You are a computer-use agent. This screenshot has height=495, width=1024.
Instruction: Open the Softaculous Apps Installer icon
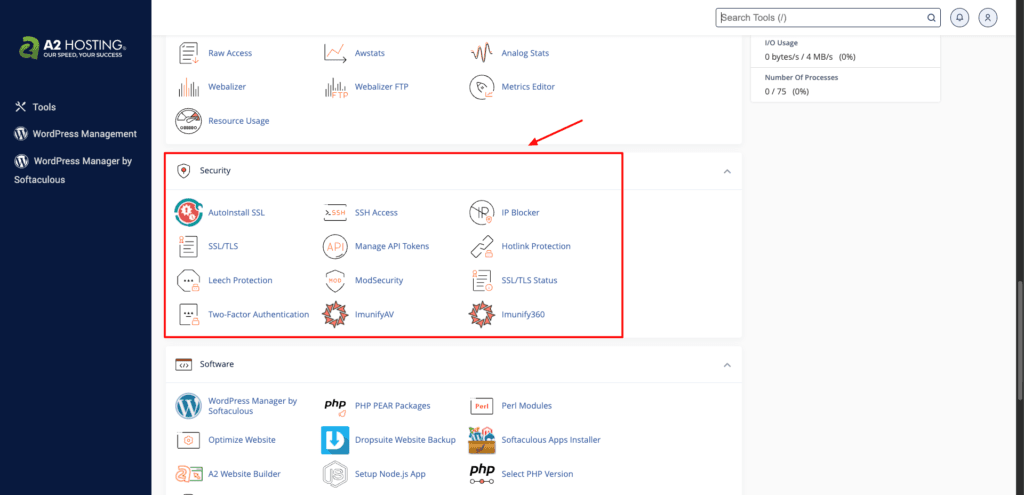click(482, 439)
